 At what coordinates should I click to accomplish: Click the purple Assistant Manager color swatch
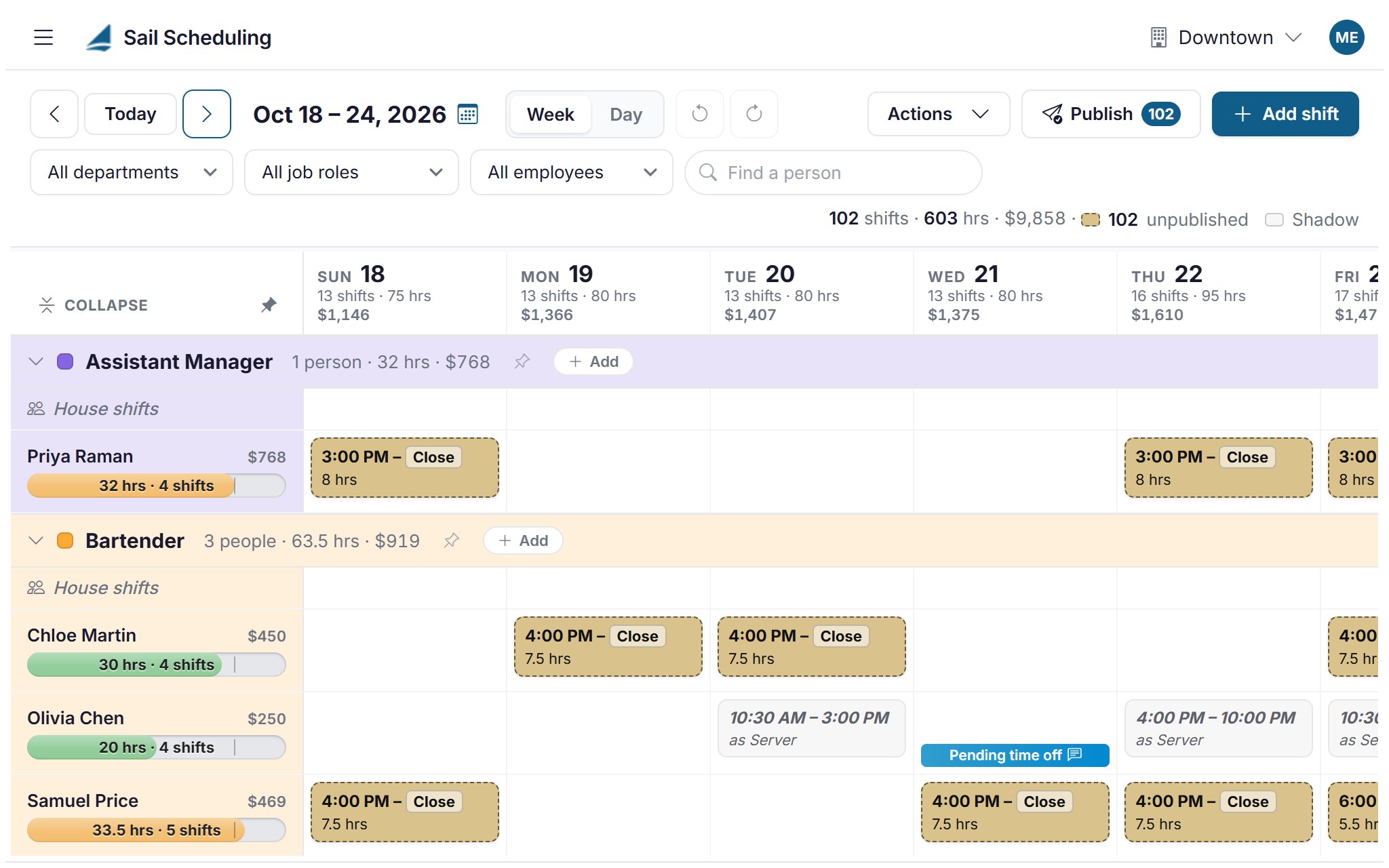[65, 361]
